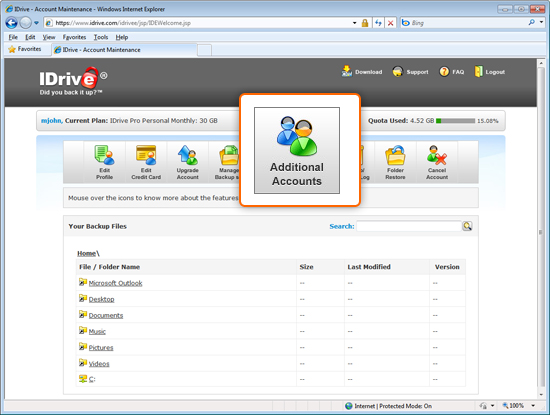Click the backup files search magnifier button
The width and height of the screenshot is (550, 415).
467,226
